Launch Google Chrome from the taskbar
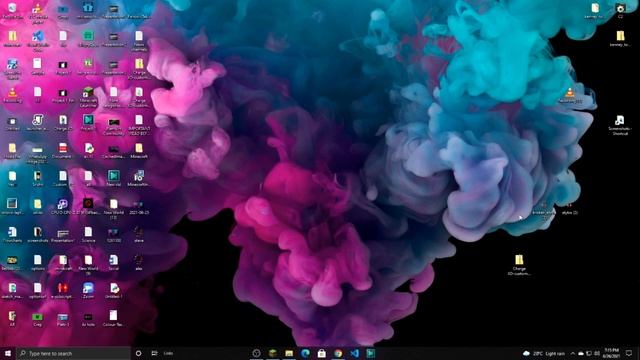The width and height of the screenshot is (640, 360). [x=338, y=353]
